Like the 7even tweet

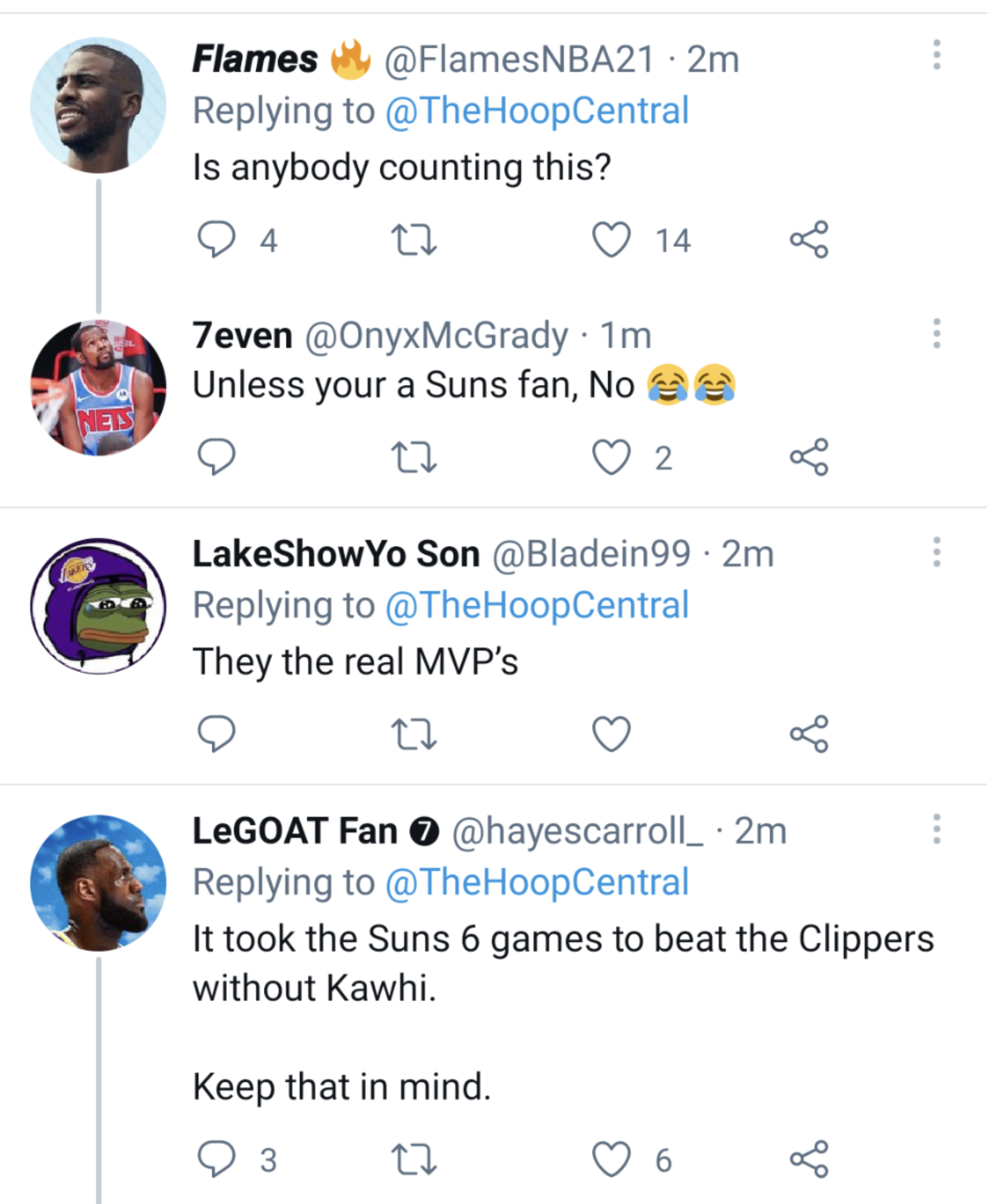[611, 457]
